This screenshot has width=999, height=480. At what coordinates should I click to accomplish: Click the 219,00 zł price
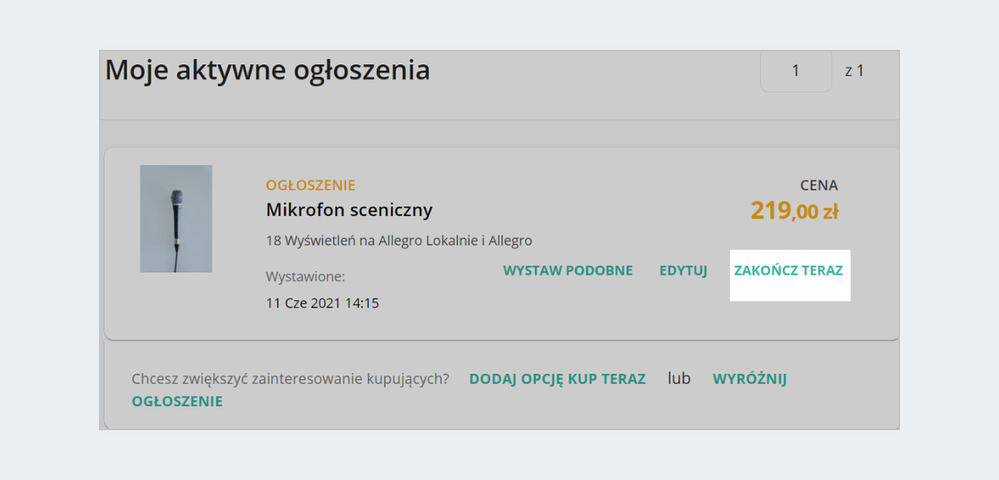pos(794,210)
